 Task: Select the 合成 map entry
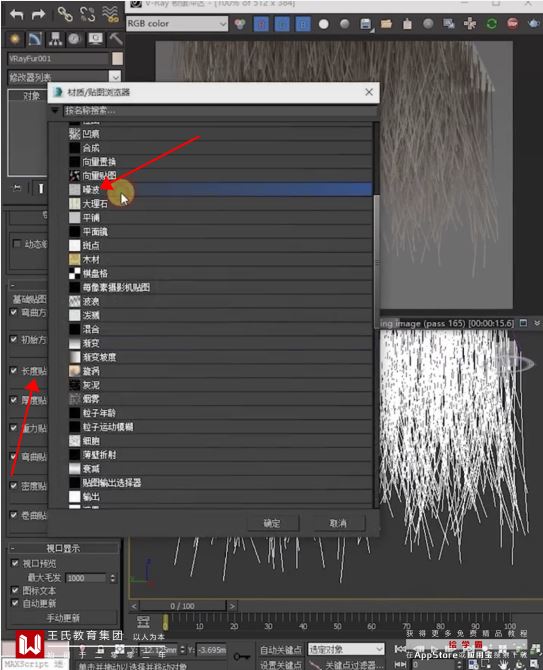(x=220, y=148)
